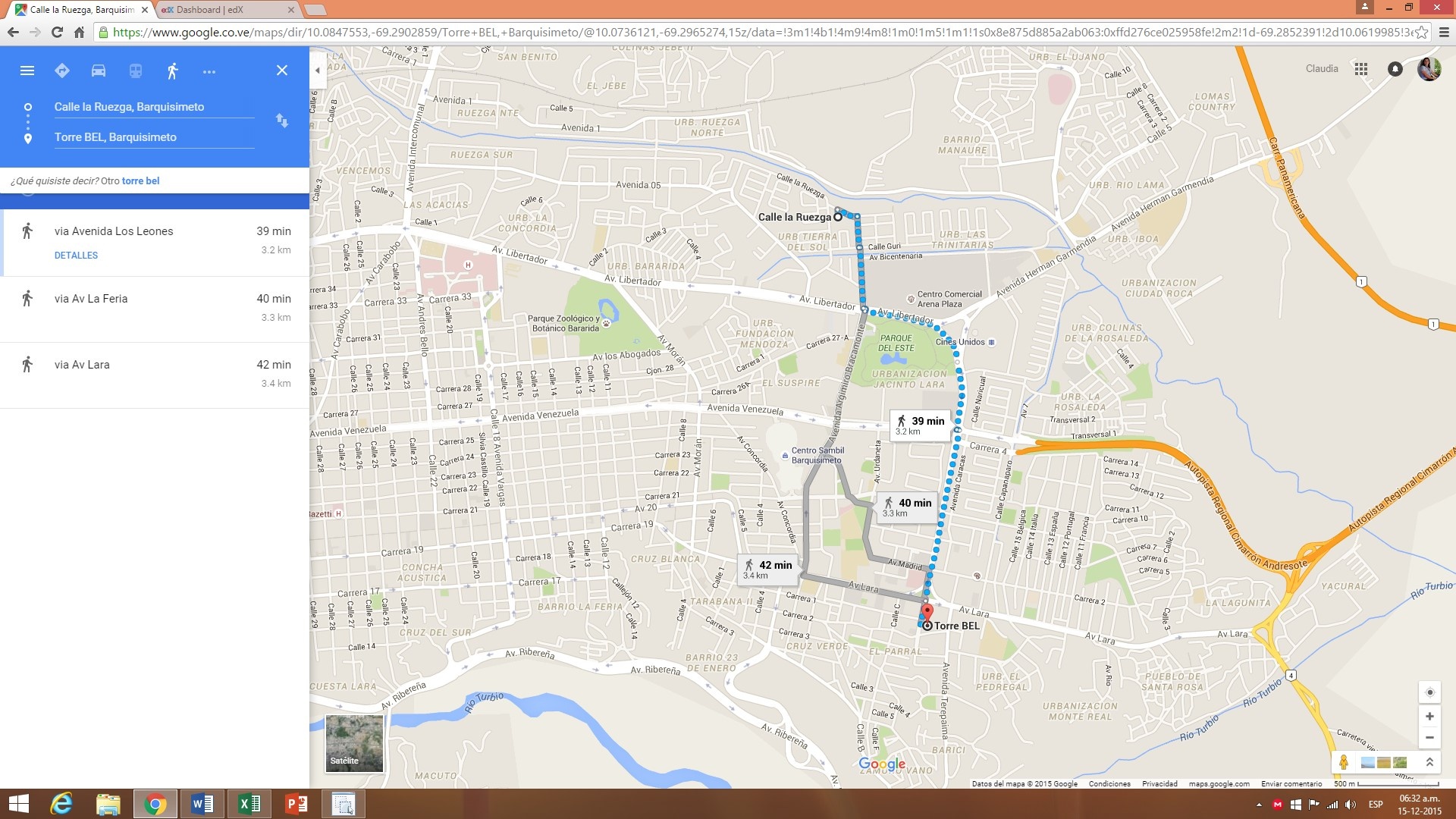This screenshot has width=1456, height=819.
Task: Open Excel from the taskbar
Action: point(249,804)
